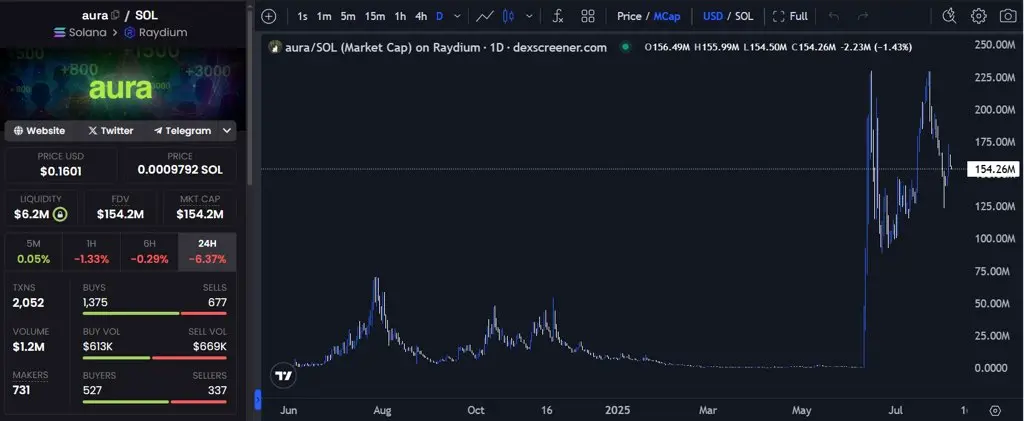Viewport: 1024px width, 421px height.
Task: Click the BUYS versus SELLS ratio bar
Action: point(155,314)
